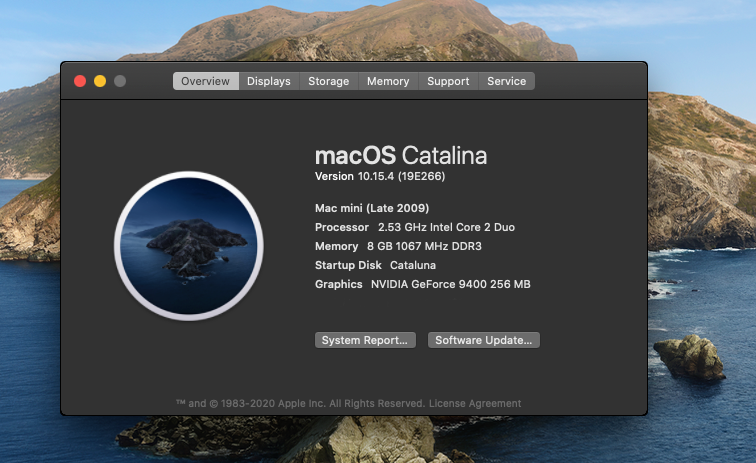Screen dimensions: 756x463
Task: Click the Mac mini (Late 2009) text
Action: click(372, 208)
